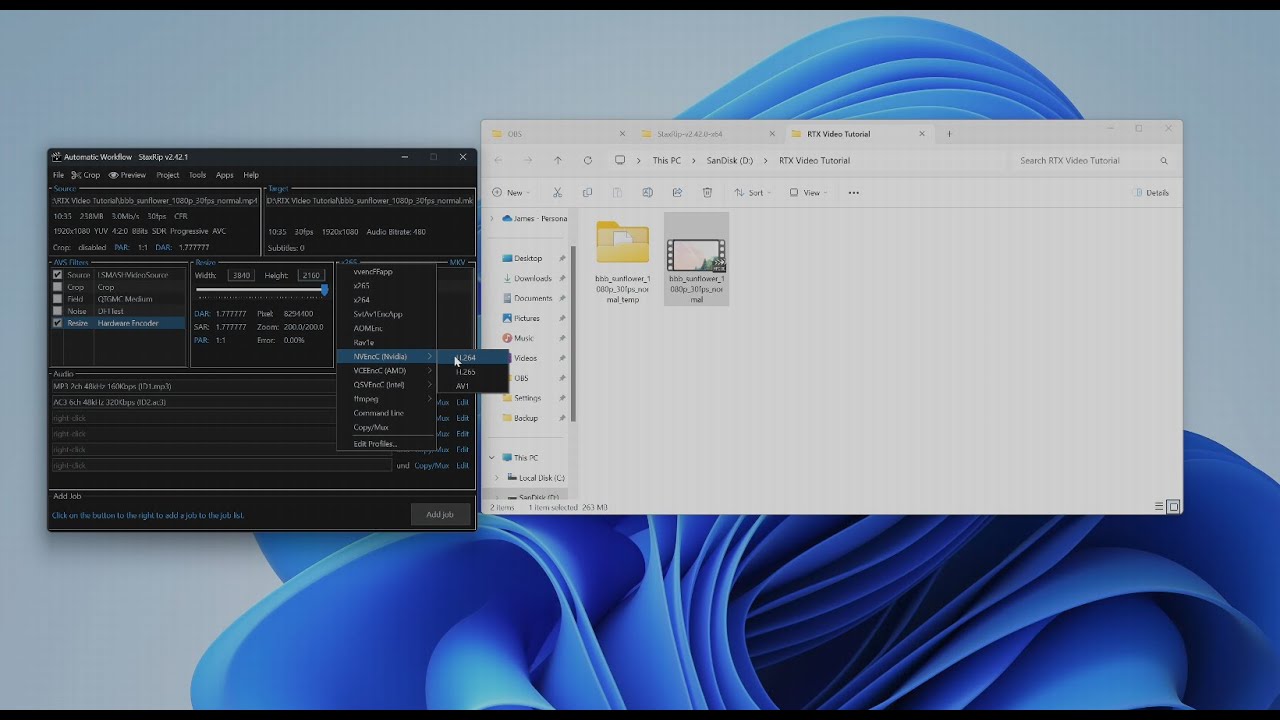Enable the Crop filter checkbox
Viewport: 1280px width, 720px height.
coord(58,287)
